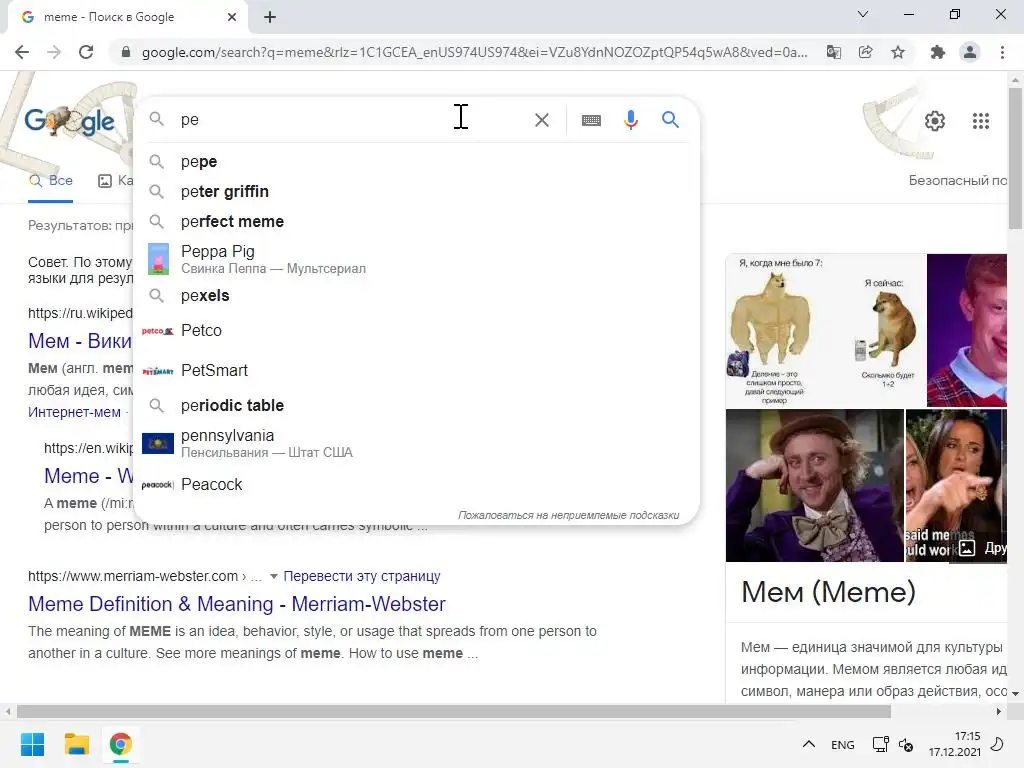
Task: Click the Chrome forward arrow
Action: coord(54,52)
